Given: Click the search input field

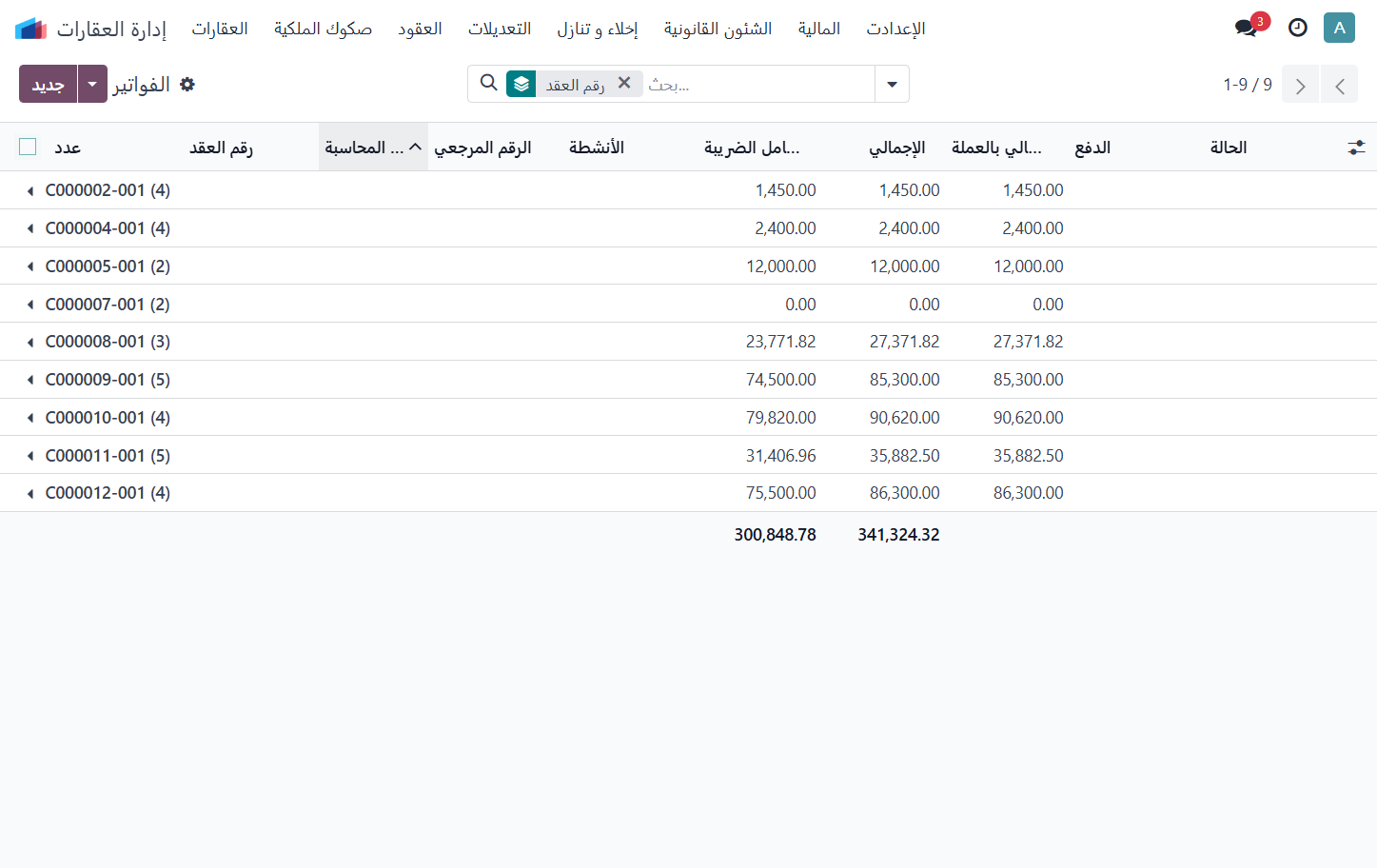Looking at the screenshot, I should [757, 84].
